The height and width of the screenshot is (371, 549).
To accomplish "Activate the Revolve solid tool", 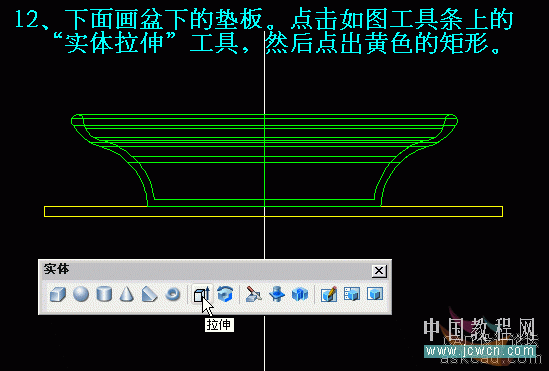I will (225, 294).
